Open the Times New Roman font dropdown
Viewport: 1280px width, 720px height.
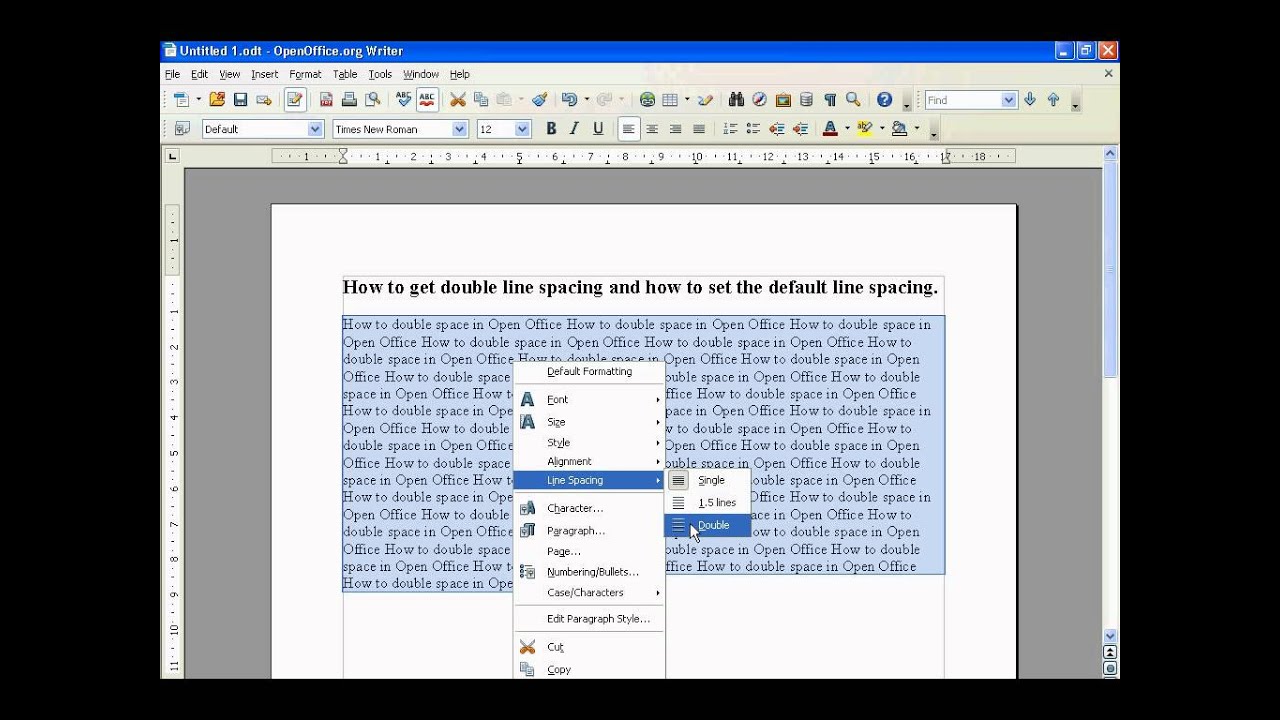pyautogui.click(x=459, y=129)
